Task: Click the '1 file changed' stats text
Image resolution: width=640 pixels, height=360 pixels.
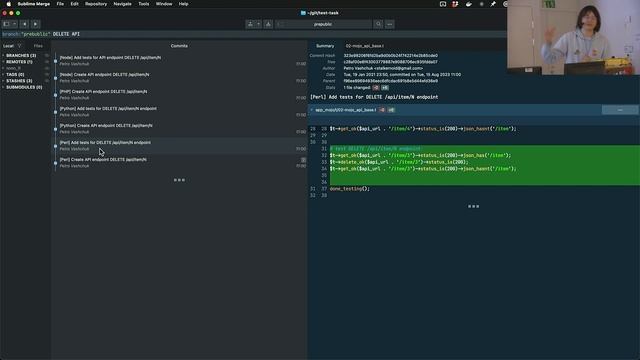Action: point(357,88)
